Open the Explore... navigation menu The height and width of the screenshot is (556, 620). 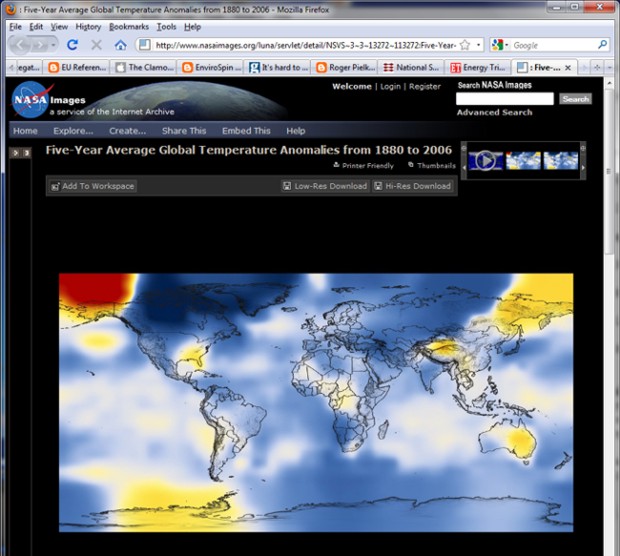[73, 131]
